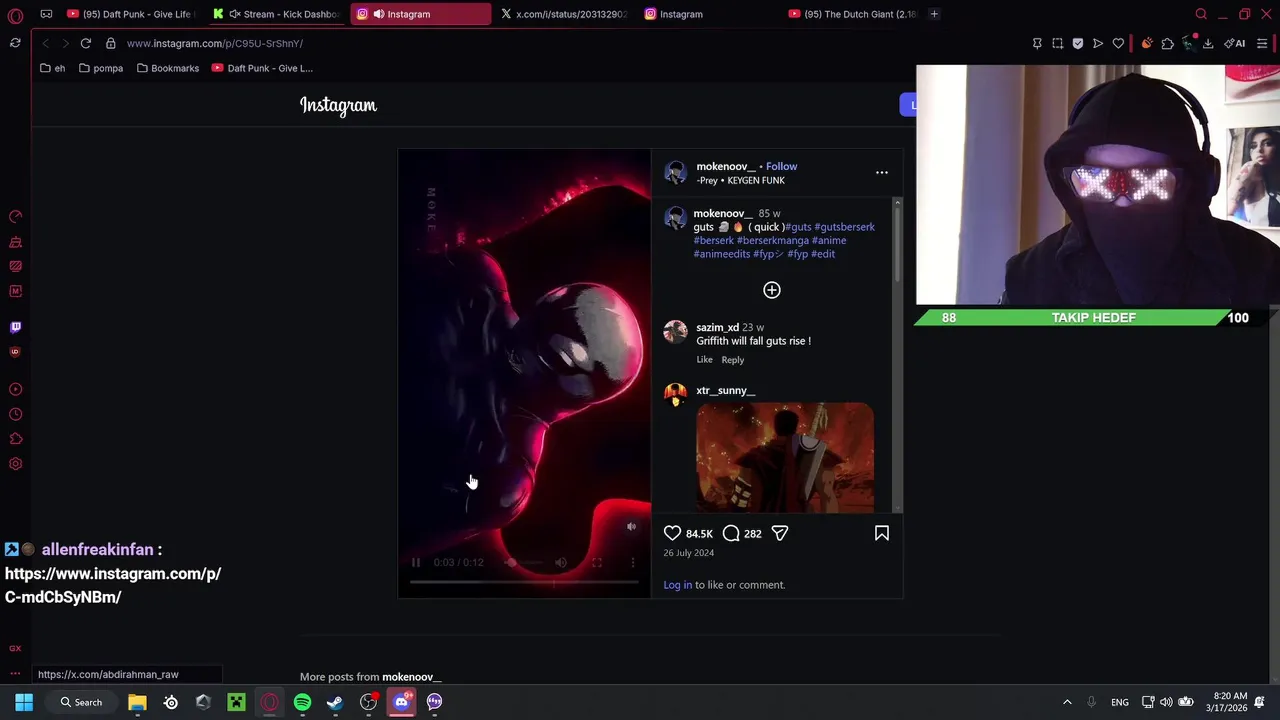Search tabs with the magnifier icon
Image resolution: width=1280 pixels, height=720 pixels.
1201,14
